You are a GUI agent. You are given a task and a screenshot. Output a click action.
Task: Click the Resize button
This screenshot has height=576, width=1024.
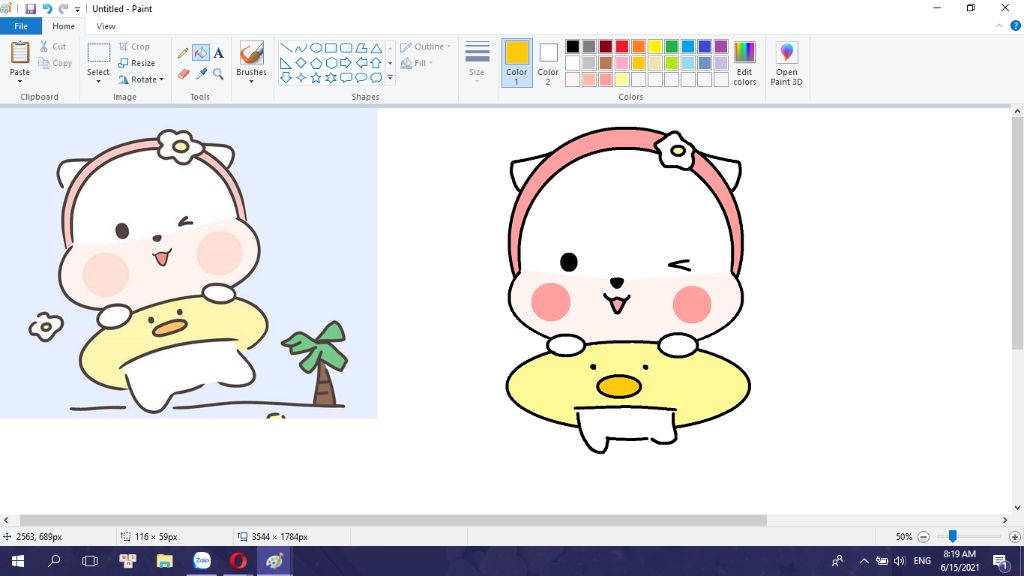pyautogui.click(x=136, y=63)
